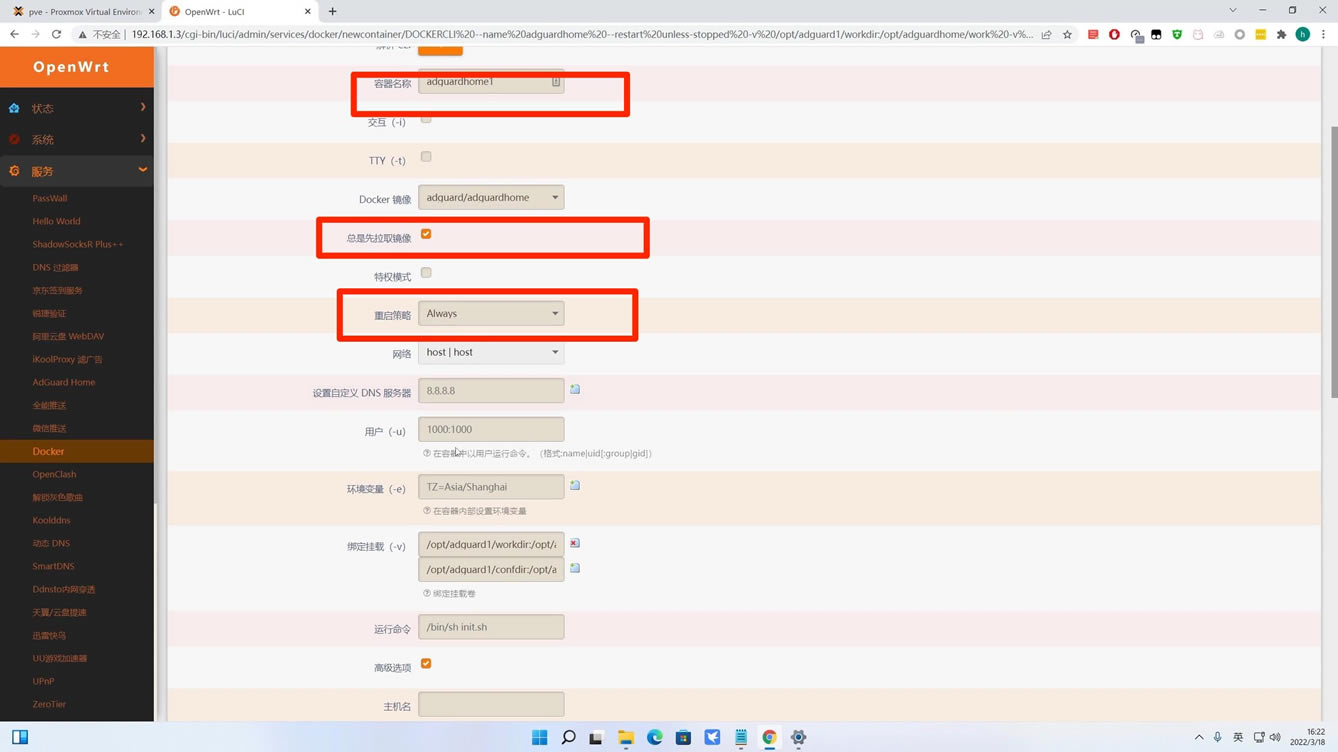Open the Docker image adguard/adguardhome dropdown
The height and width of the screenshot is (752, 1338).
[491, 197]
